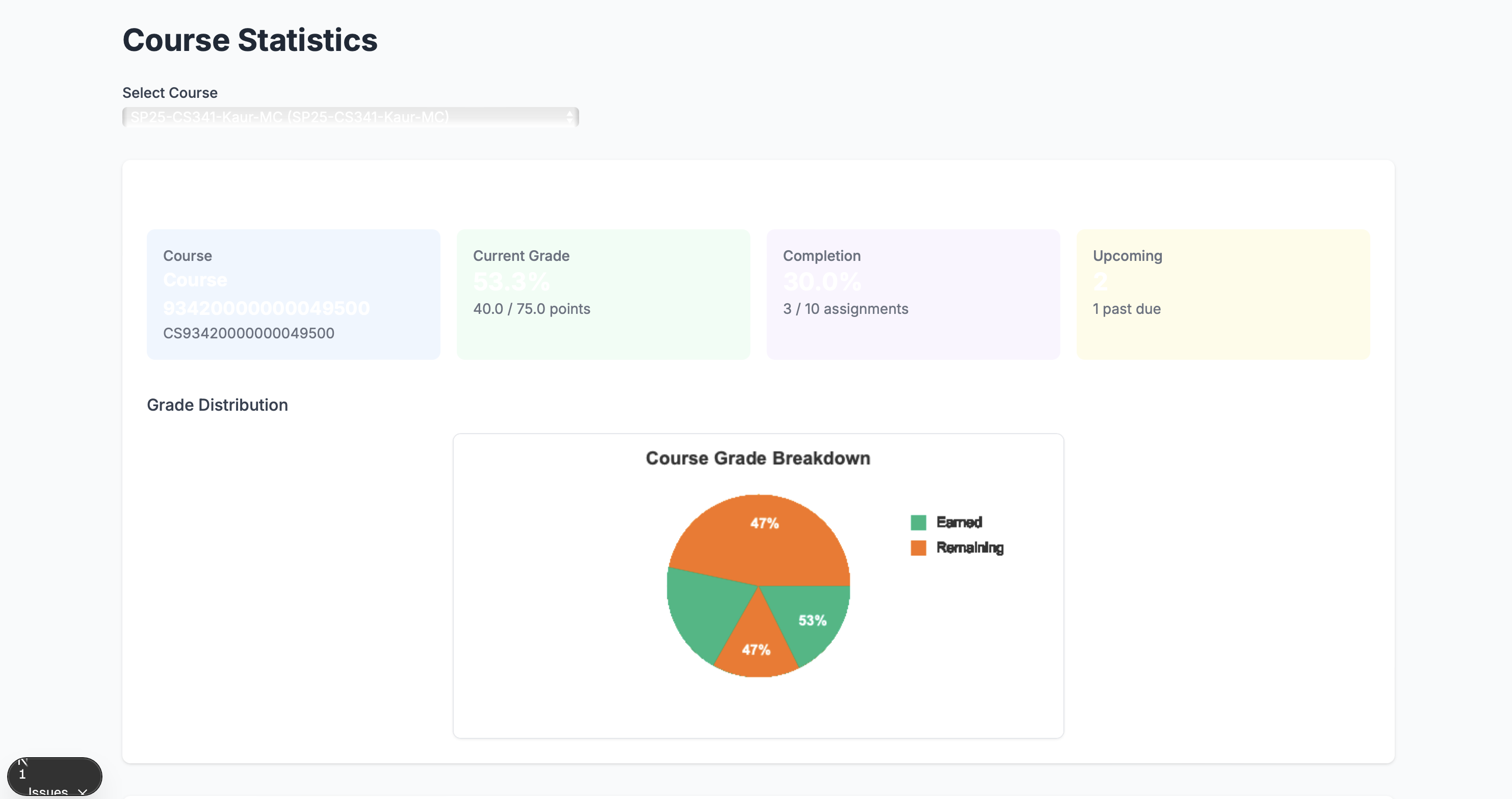Click the up-down arrows on course selector
This screenshot has height=799, width=1512.
569,117
